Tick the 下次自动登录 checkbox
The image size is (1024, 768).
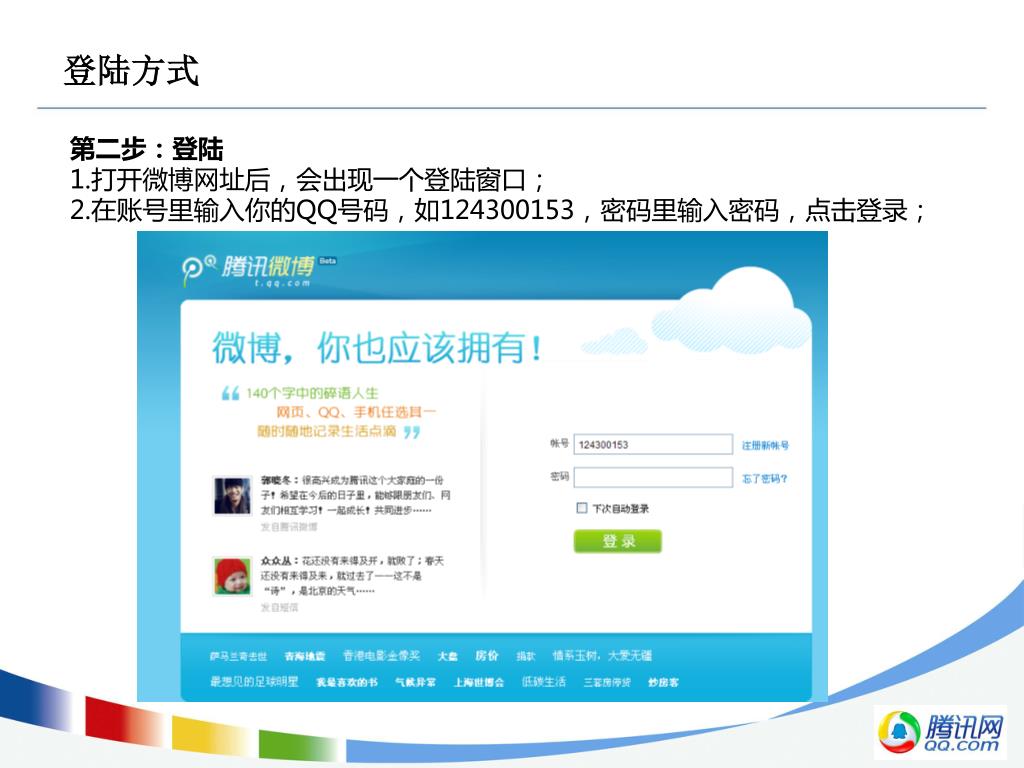click(x=582, y=508)
